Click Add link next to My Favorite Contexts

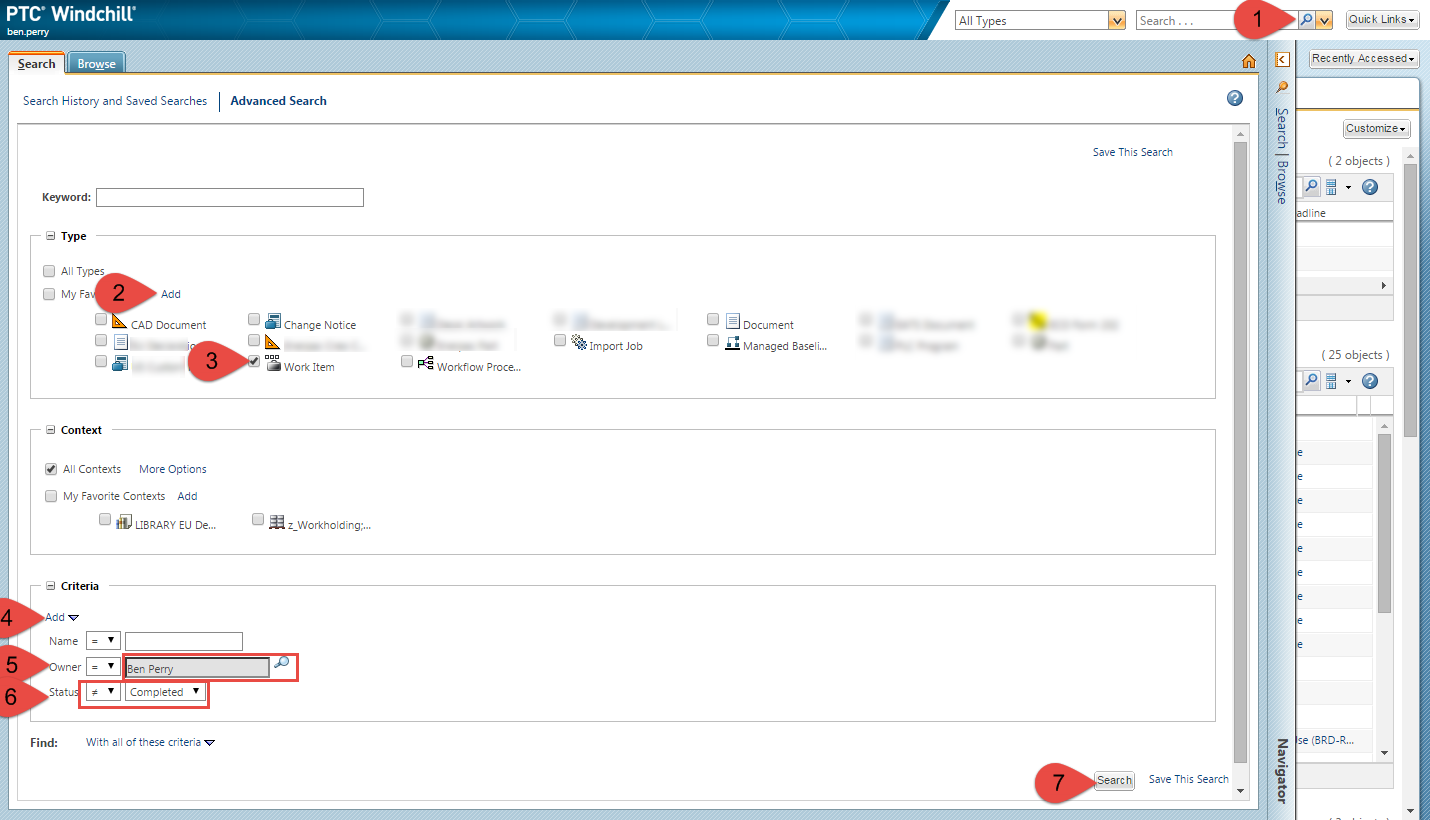point(188,496)
